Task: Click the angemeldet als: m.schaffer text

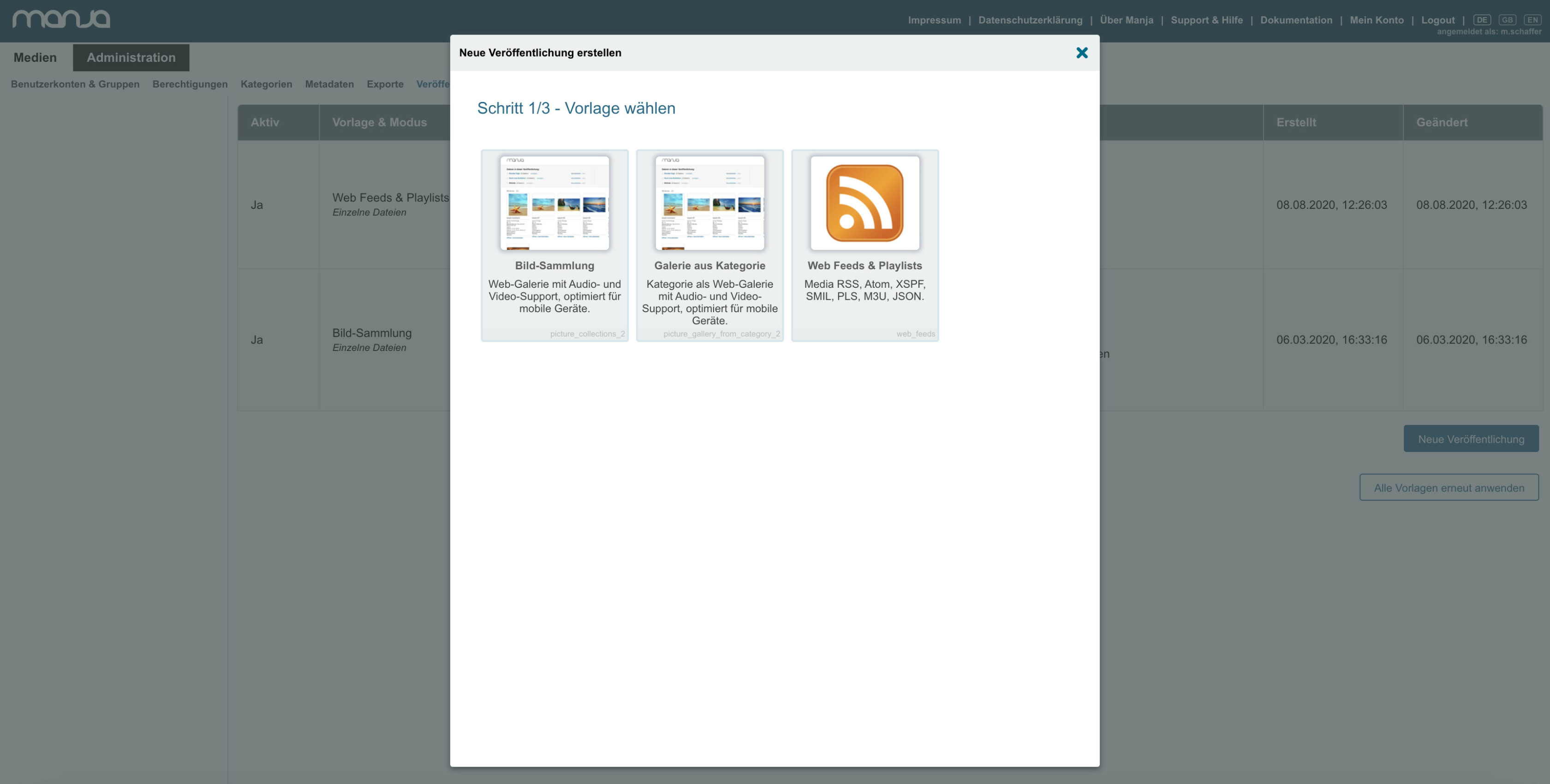Action: 1489,32
